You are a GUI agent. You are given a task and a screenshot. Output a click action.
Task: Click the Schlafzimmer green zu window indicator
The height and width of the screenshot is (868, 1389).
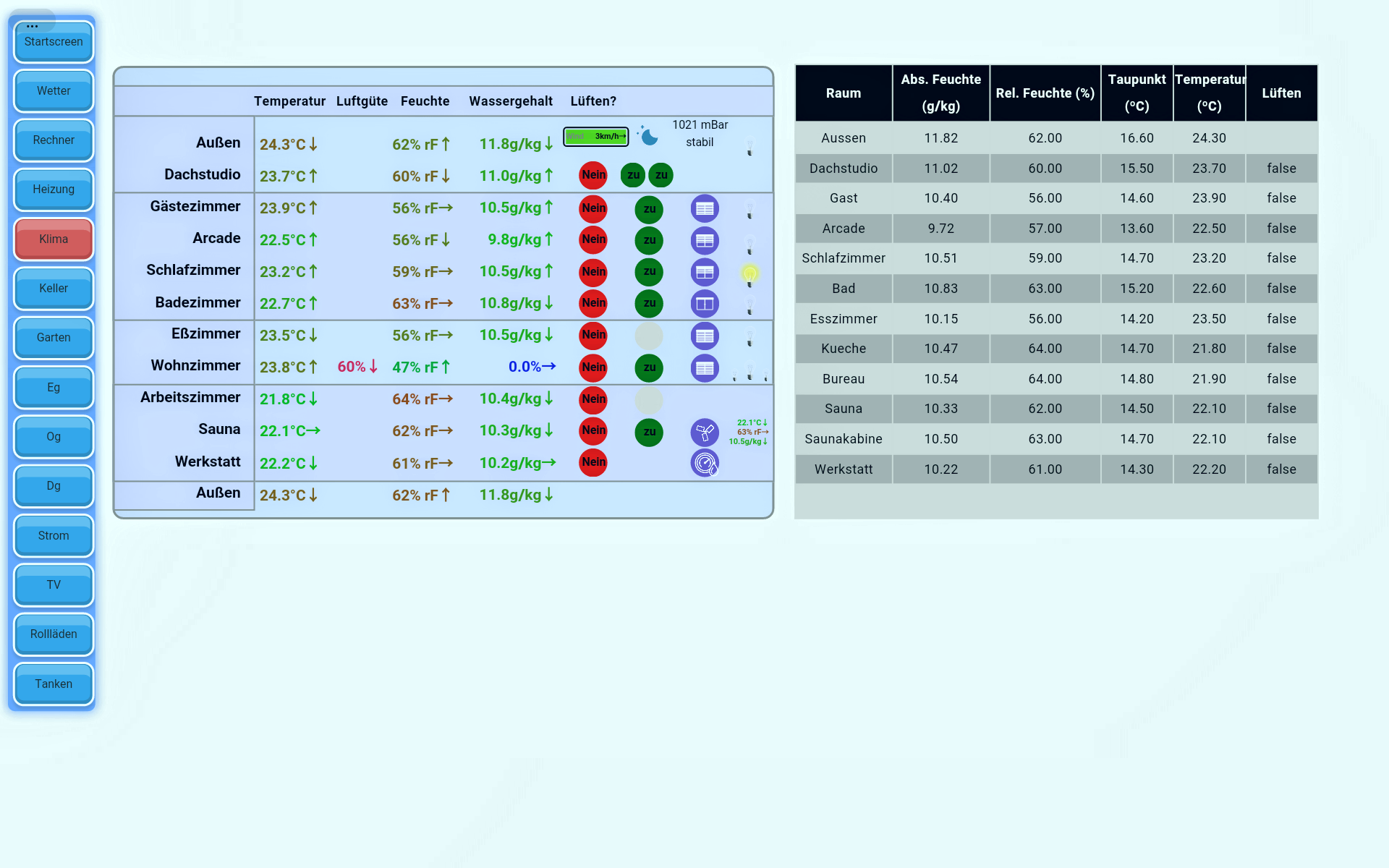(649, 272)
